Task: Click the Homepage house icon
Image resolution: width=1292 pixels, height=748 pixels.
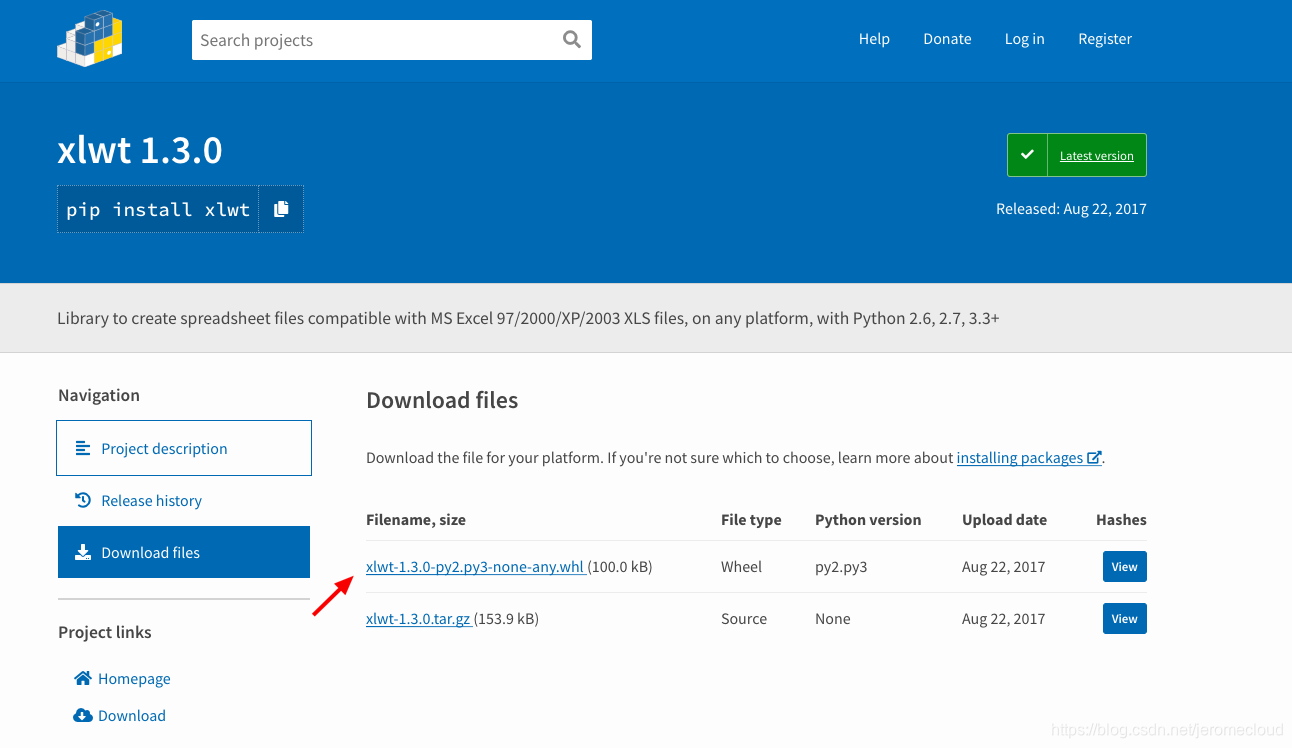Action: 83,678
